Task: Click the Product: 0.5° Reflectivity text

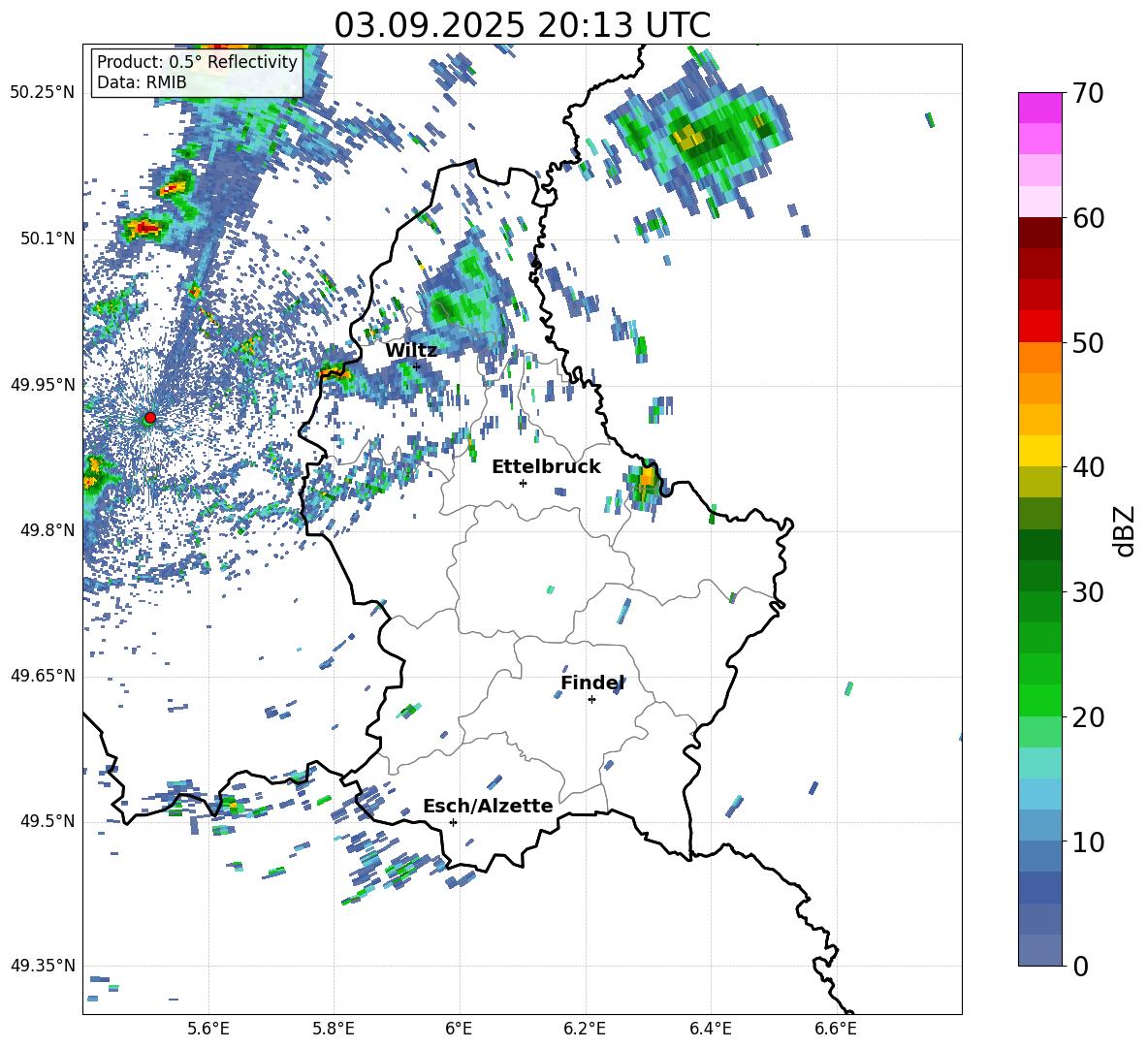Action: [x=197, y=62]
